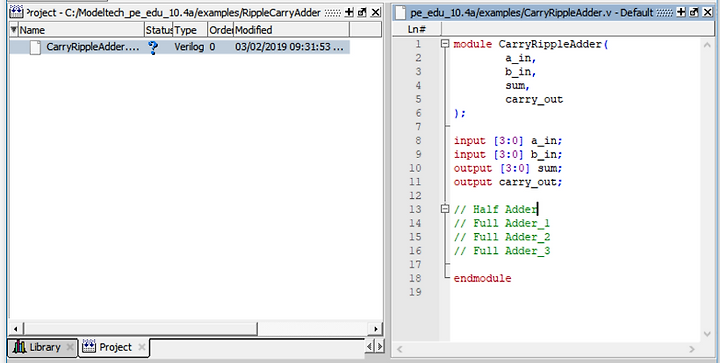Screen dimensions: 720x363
Task: Click editor vertical scroll down arrow
Action: click(707, 334)
